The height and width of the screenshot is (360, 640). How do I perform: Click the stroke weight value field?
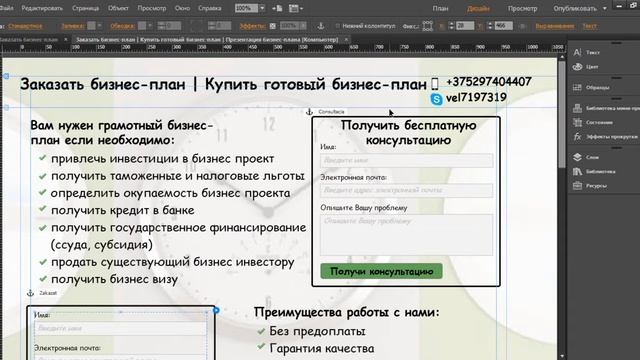(x=172, y=26)
